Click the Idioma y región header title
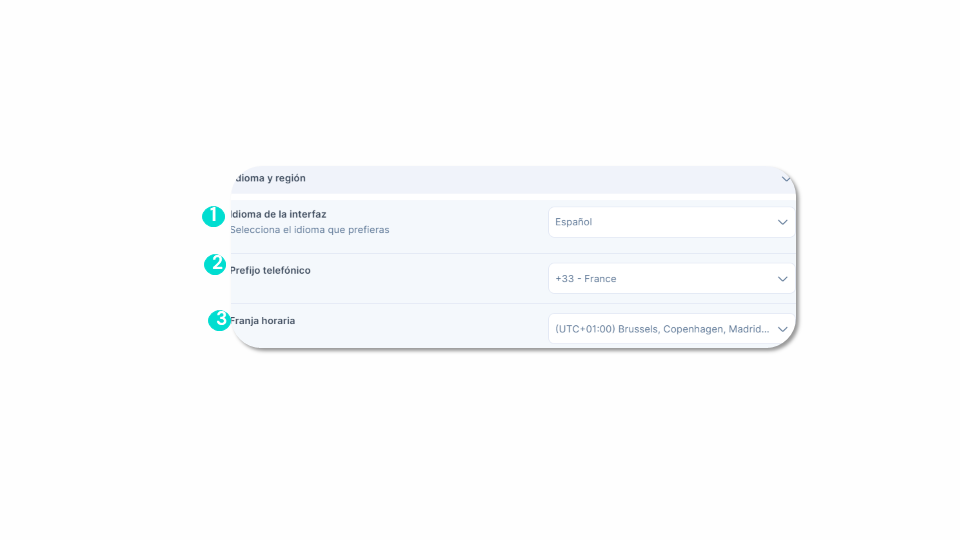Screen dimensions: 960x540 click(x=270, y=178)
